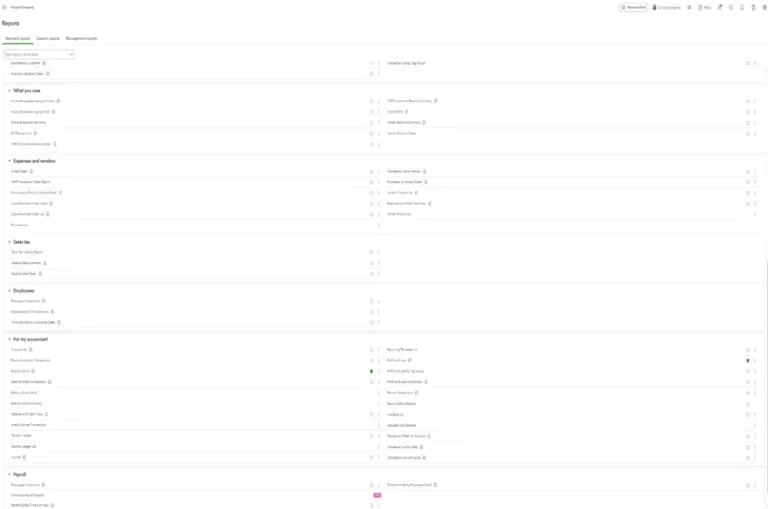Collapse the What you owe section
Viewport: 768px width, 509px height.
9,91
